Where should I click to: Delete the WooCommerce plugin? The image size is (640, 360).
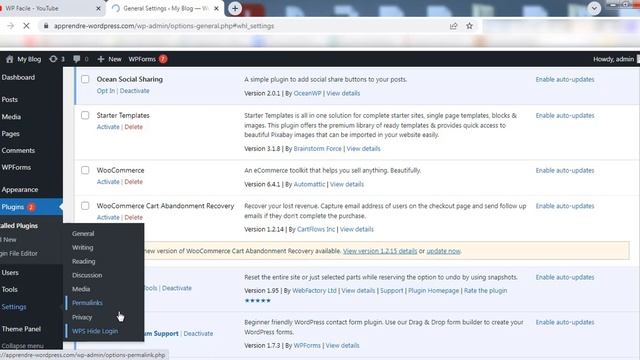[133, 182]
